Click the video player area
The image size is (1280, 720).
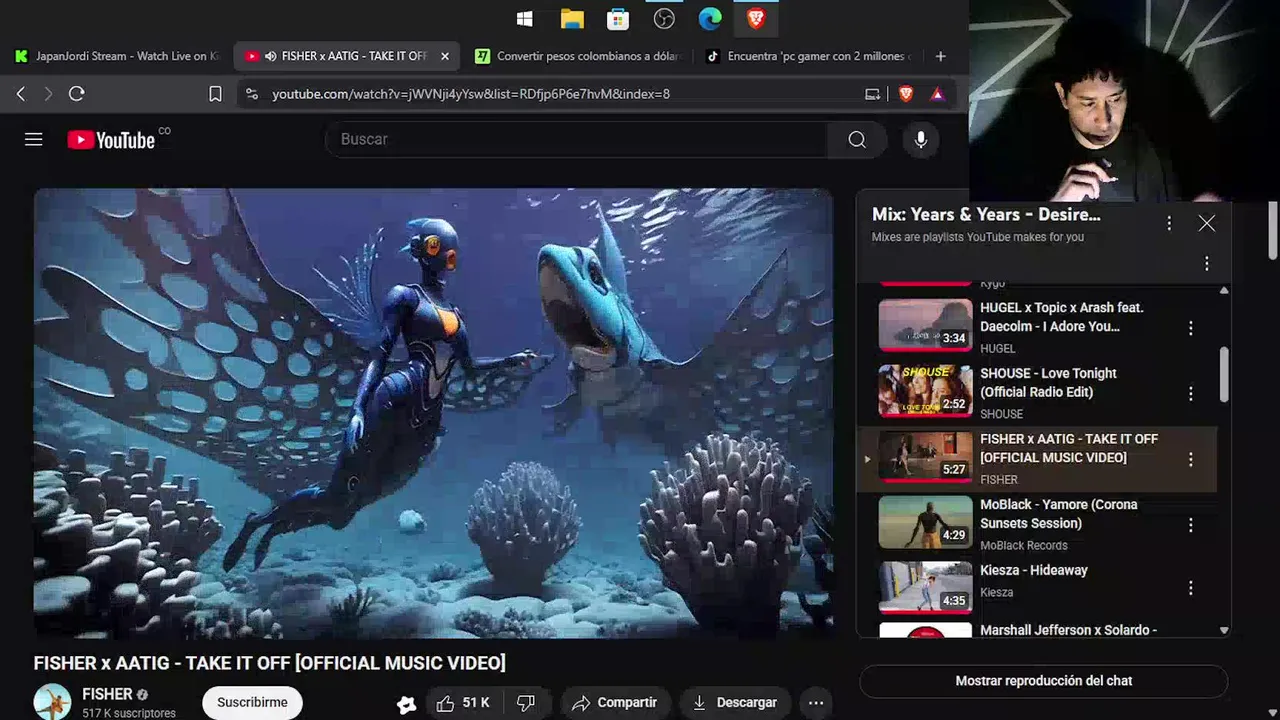(433, 413)
